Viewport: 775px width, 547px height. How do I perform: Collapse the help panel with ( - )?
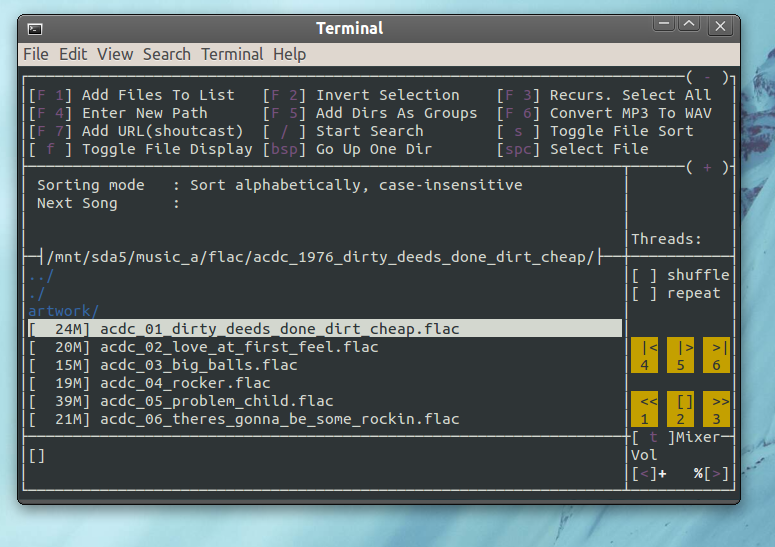[x=707, y=77]
